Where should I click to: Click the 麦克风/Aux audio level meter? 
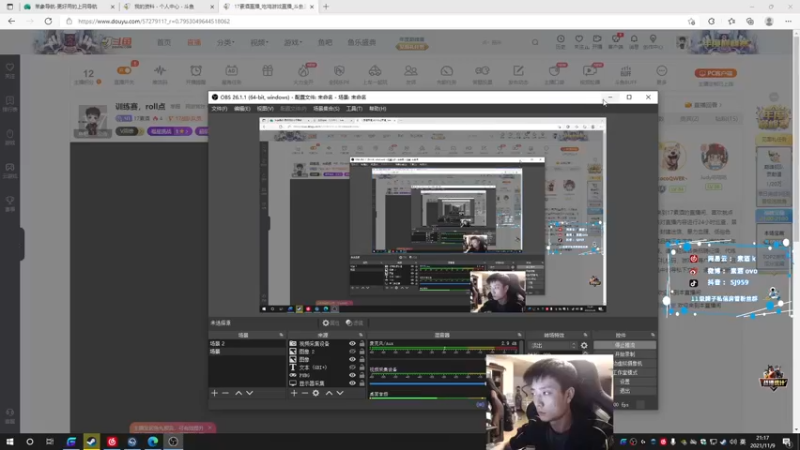click(443, 349)
